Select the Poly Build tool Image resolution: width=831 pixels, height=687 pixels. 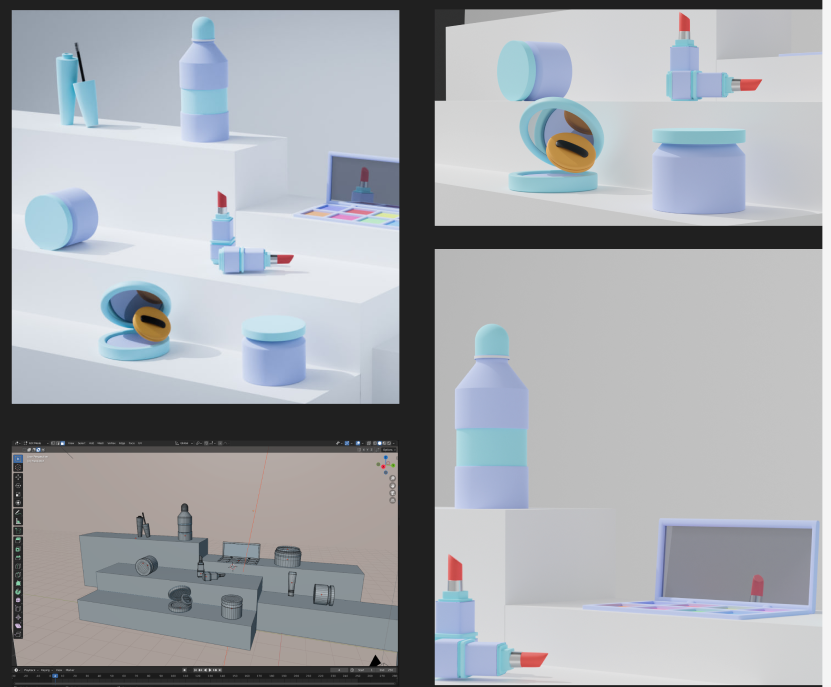17,583
